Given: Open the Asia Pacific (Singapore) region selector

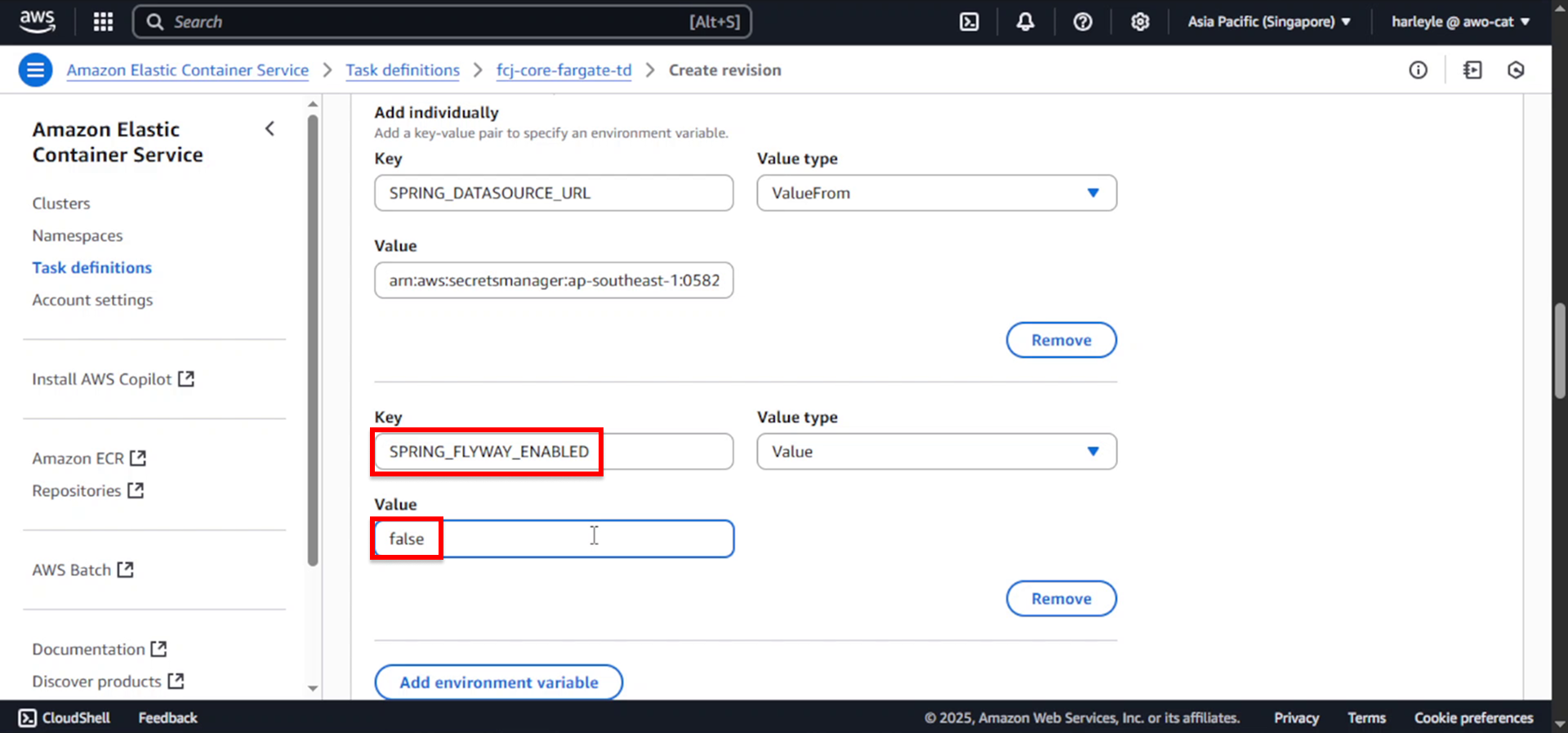Looking at the screenshot, I should point(1269,22).
